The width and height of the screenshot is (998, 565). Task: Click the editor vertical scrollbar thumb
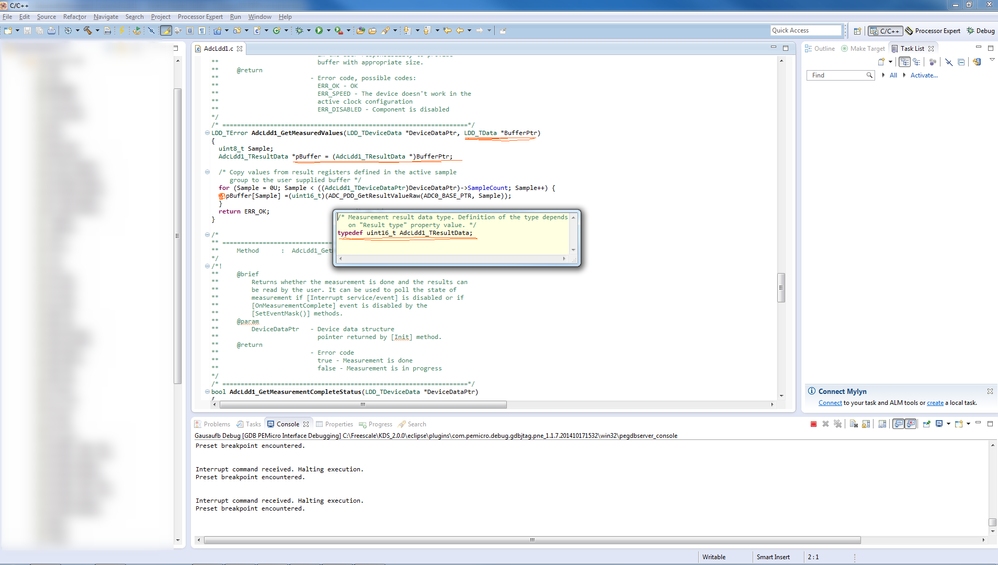(781, 288)
